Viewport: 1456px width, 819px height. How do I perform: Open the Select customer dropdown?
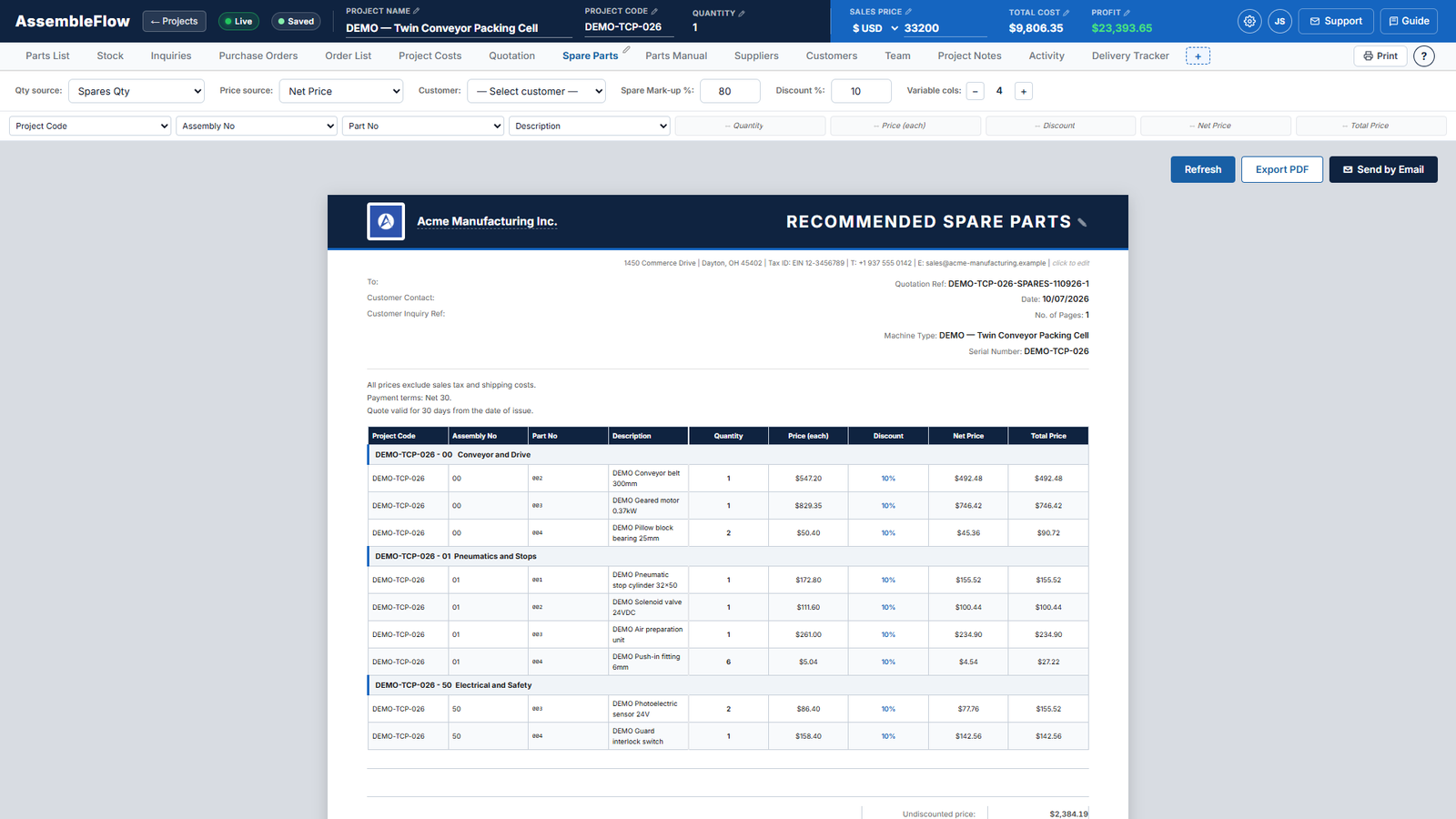(x=536, y=91)
